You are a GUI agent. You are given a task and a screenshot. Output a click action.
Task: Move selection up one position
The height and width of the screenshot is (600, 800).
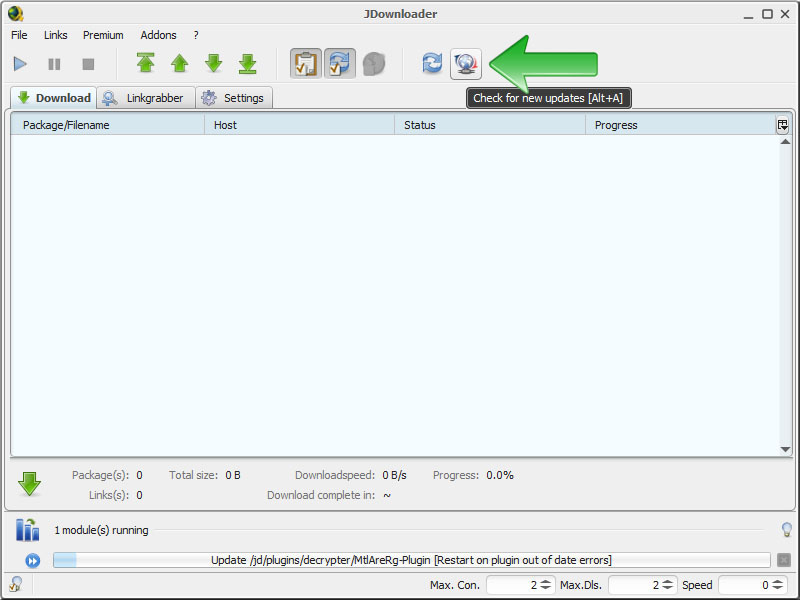180,63
